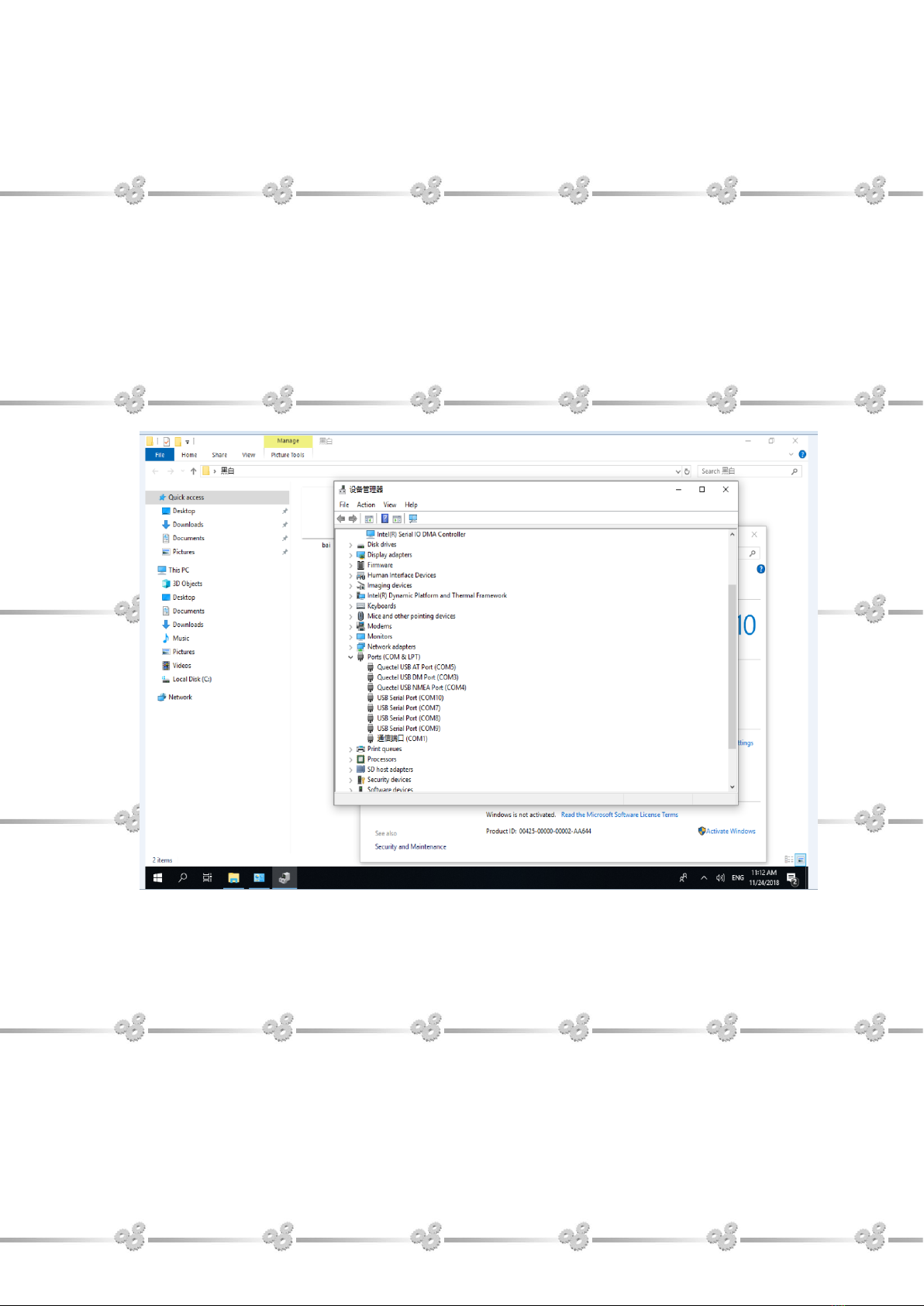Click the Device Manager vertical scrollbar thumb
The height and width of the screenshot is (1306, 924).
point(732,667)
